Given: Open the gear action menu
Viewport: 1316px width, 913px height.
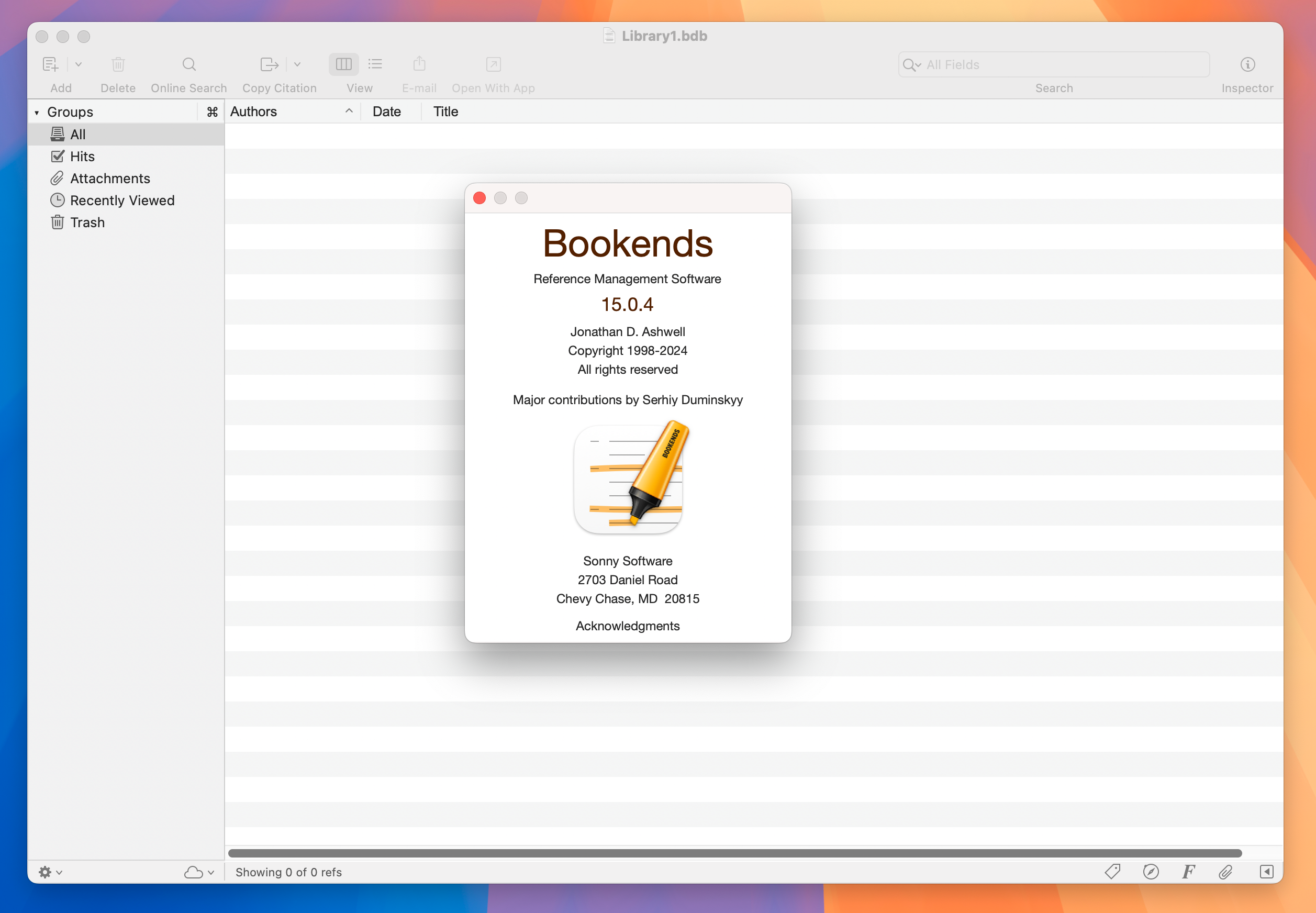Looking at the screenshot, I should tap(50, 872).
